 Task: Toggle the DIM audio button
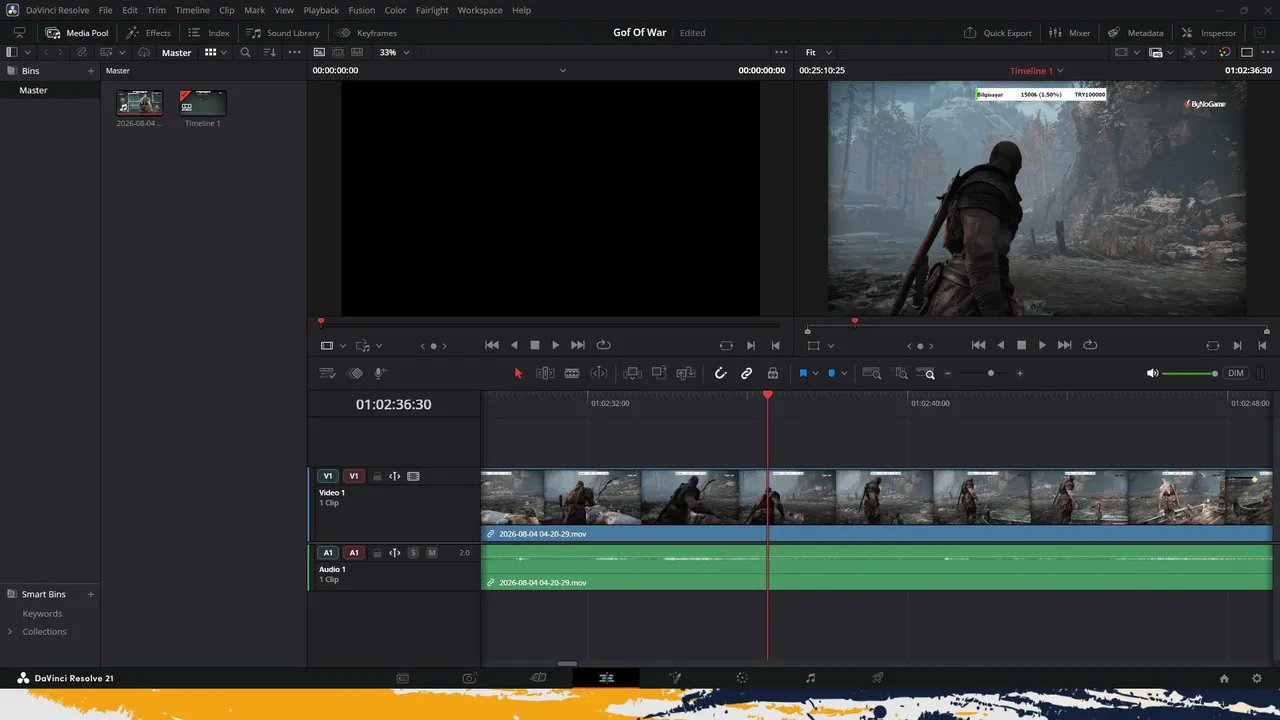point(1236,373)
